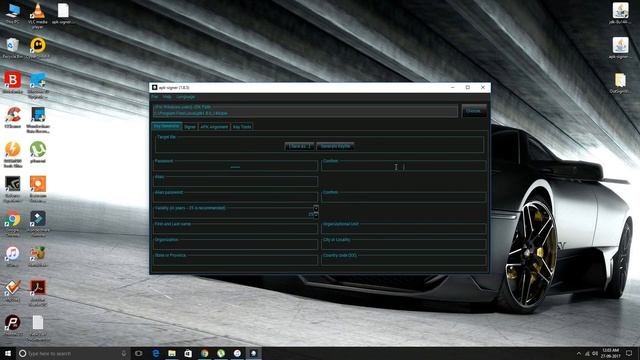Open the folder icon on desktop right side

pyautogui.click(x=620, y=83)
